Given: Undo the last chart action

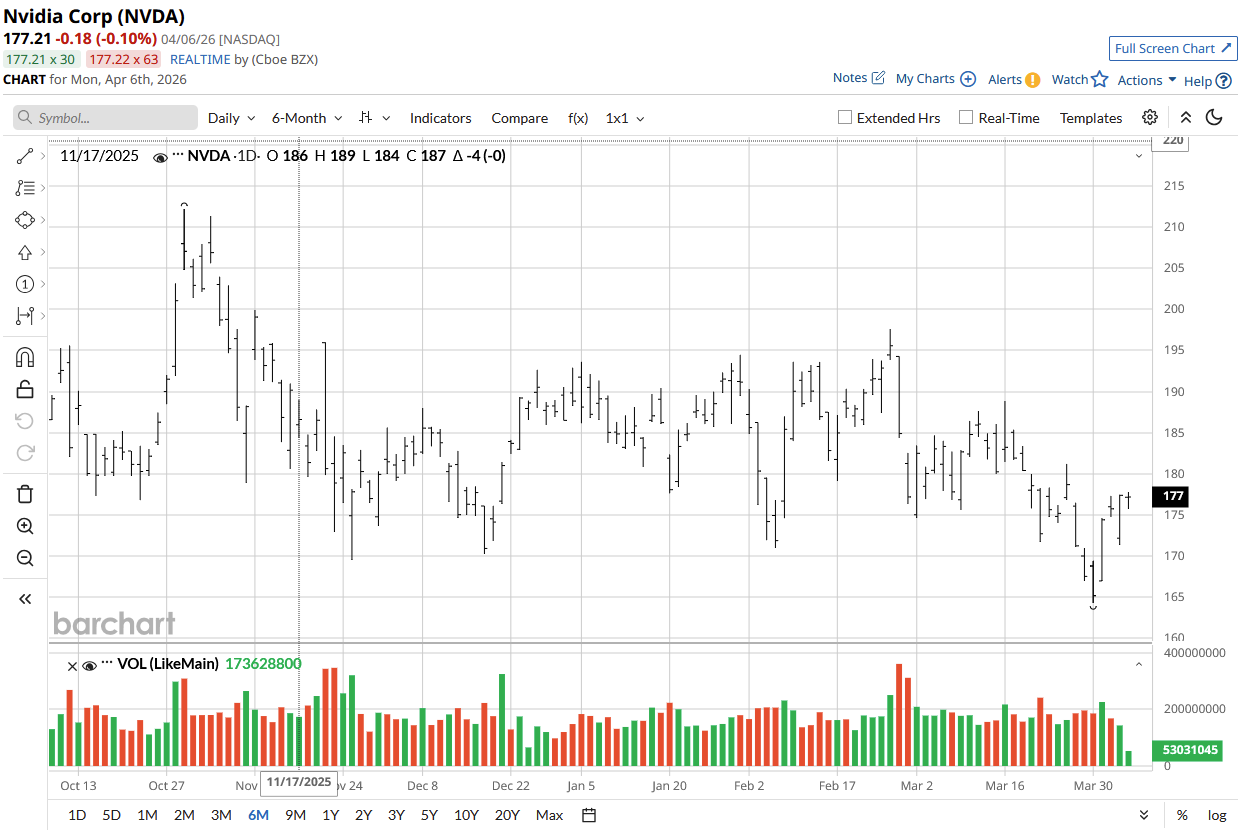Looking at the screenshot, I should pyautogui.click(x=25, y=421).
